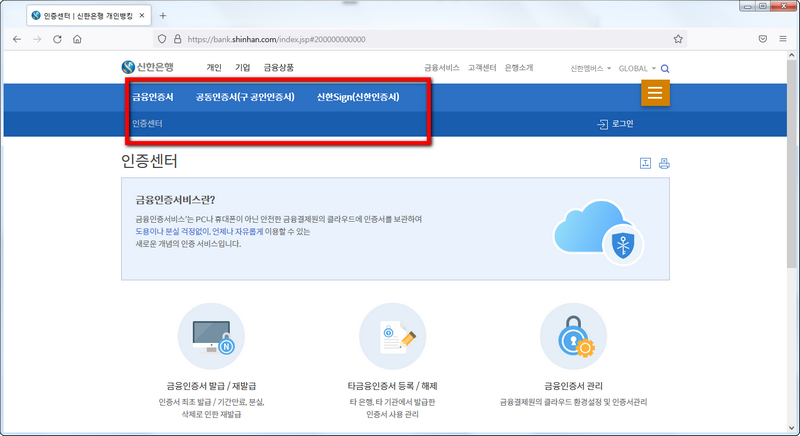
Task: Click the 금융인증서 발급 computer icon
Action: click(211, 336)
